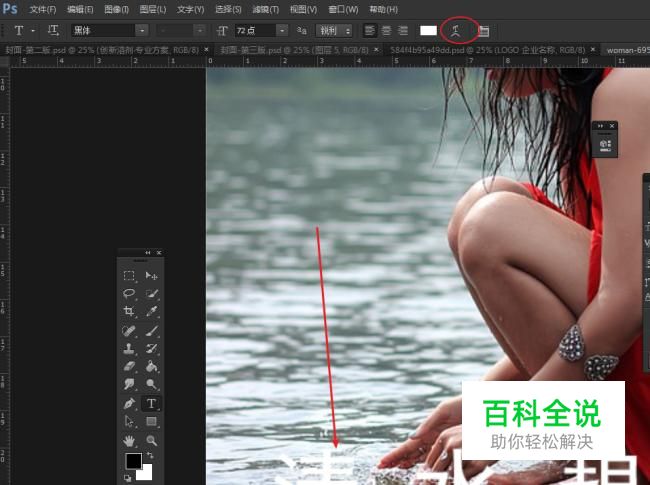Select the Rectangular Marquee tool

pos(129,276)
